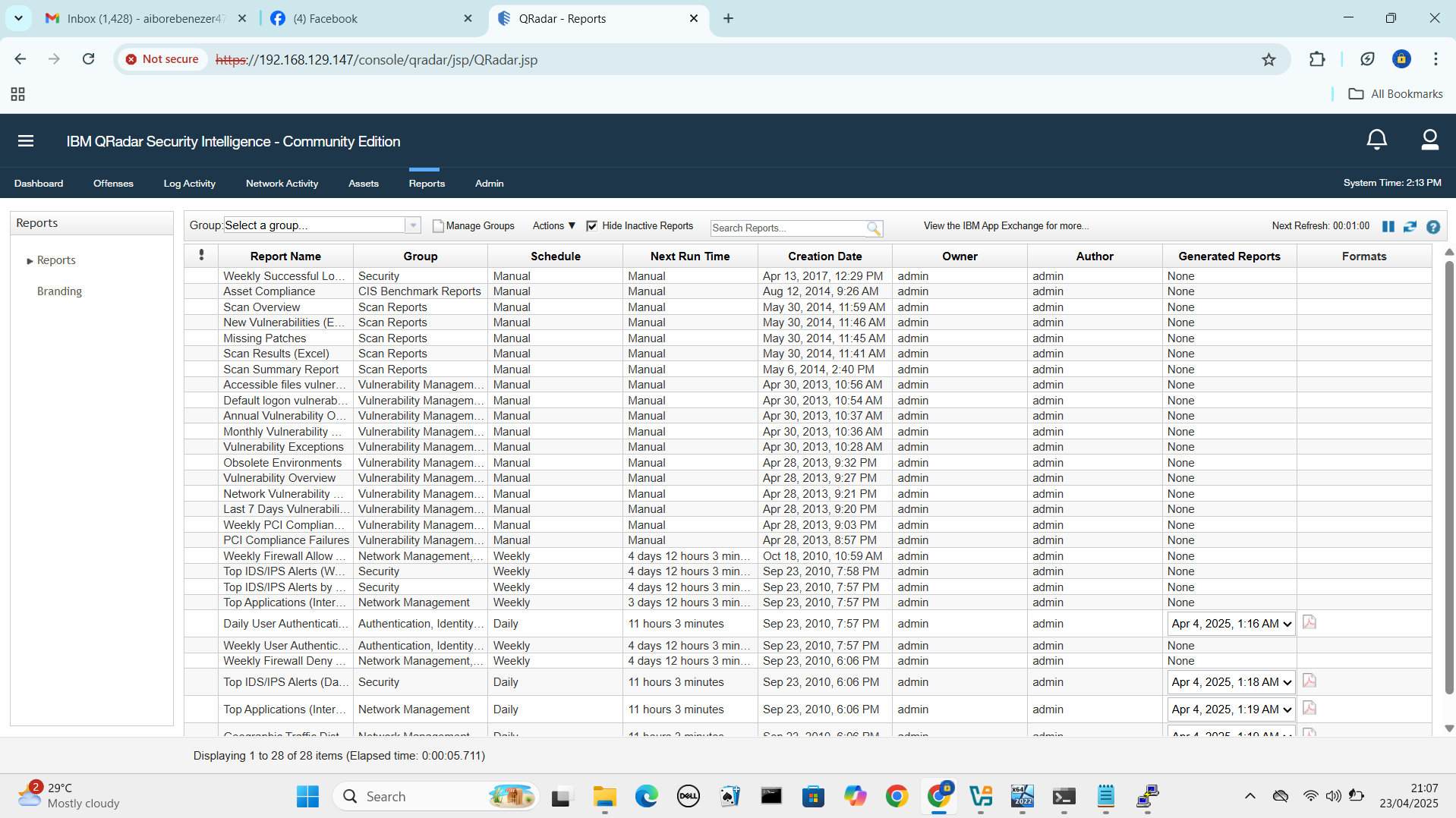Viewport: 1456px width, 818px height.
Task: Click the Not secure site info badge
Action: coord(162,59)
